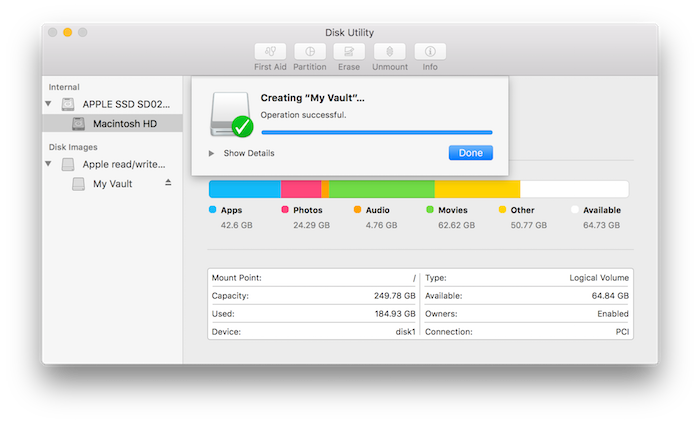Click the completed blue progress bar
This screenshot has width=700, height=424.
click(377, 132)
